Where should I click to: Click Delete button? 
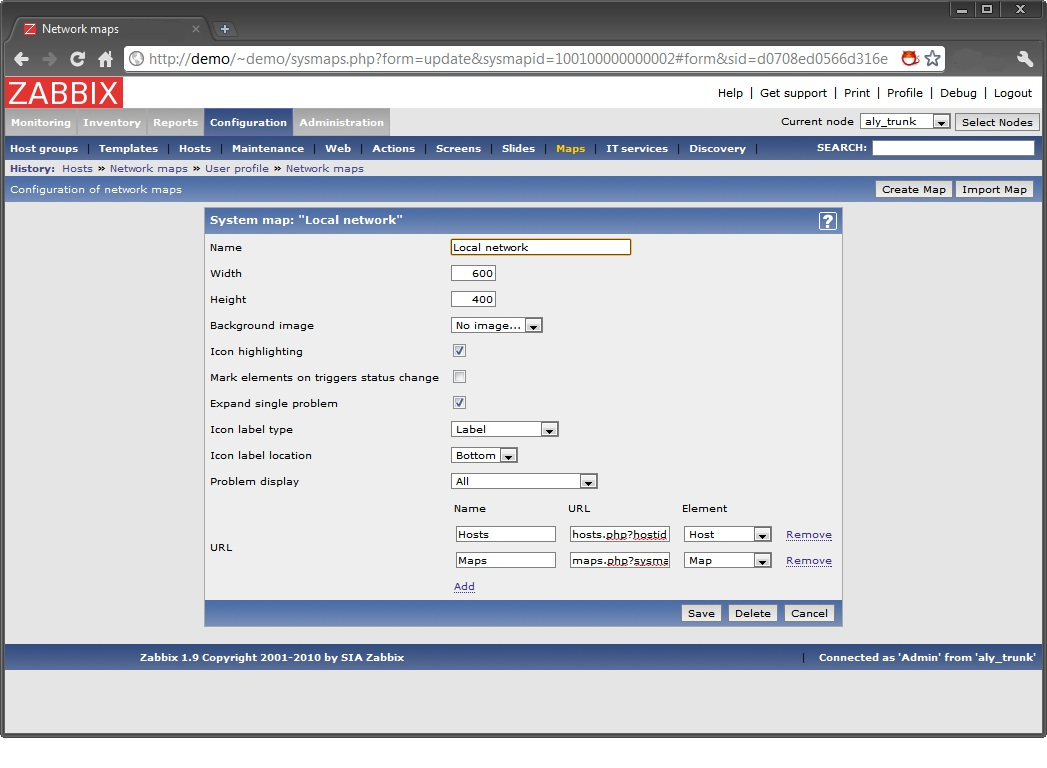pos(753,613)
